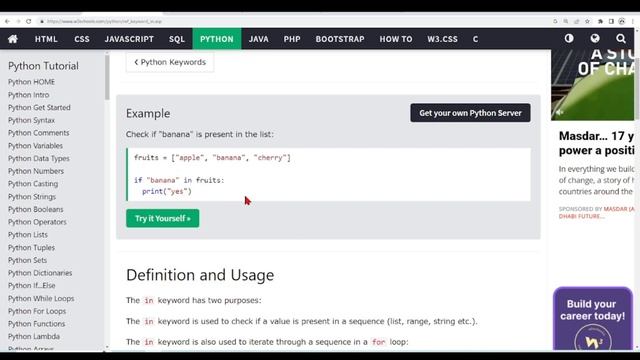Open Python Functions link
Viewport: 640px width, 360px height.
tap(37, 324)
